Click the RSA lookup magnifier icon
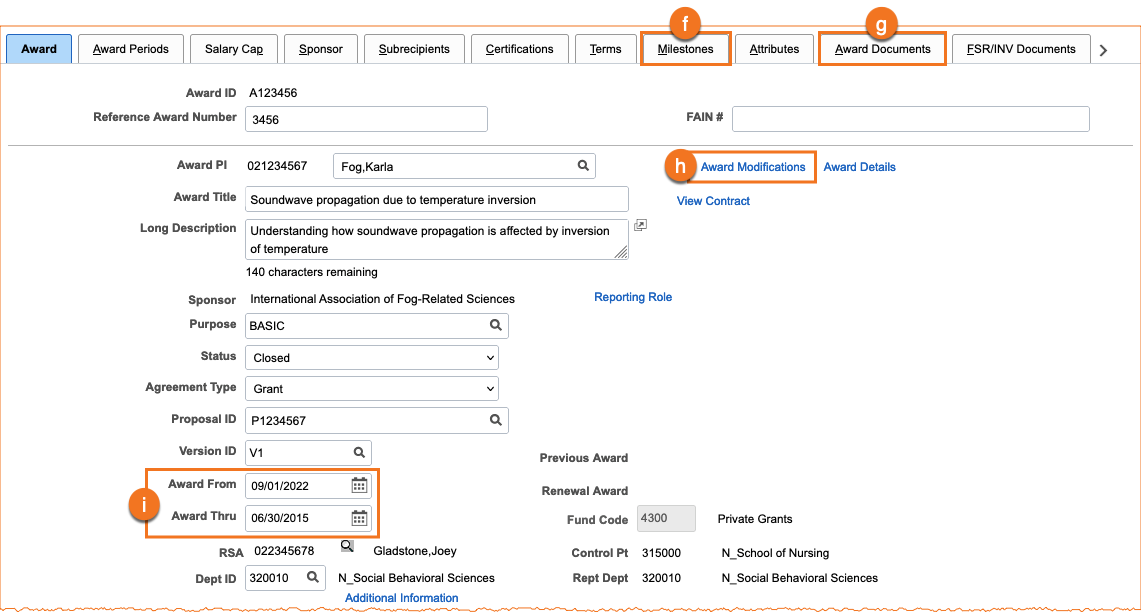 (347, 546)
